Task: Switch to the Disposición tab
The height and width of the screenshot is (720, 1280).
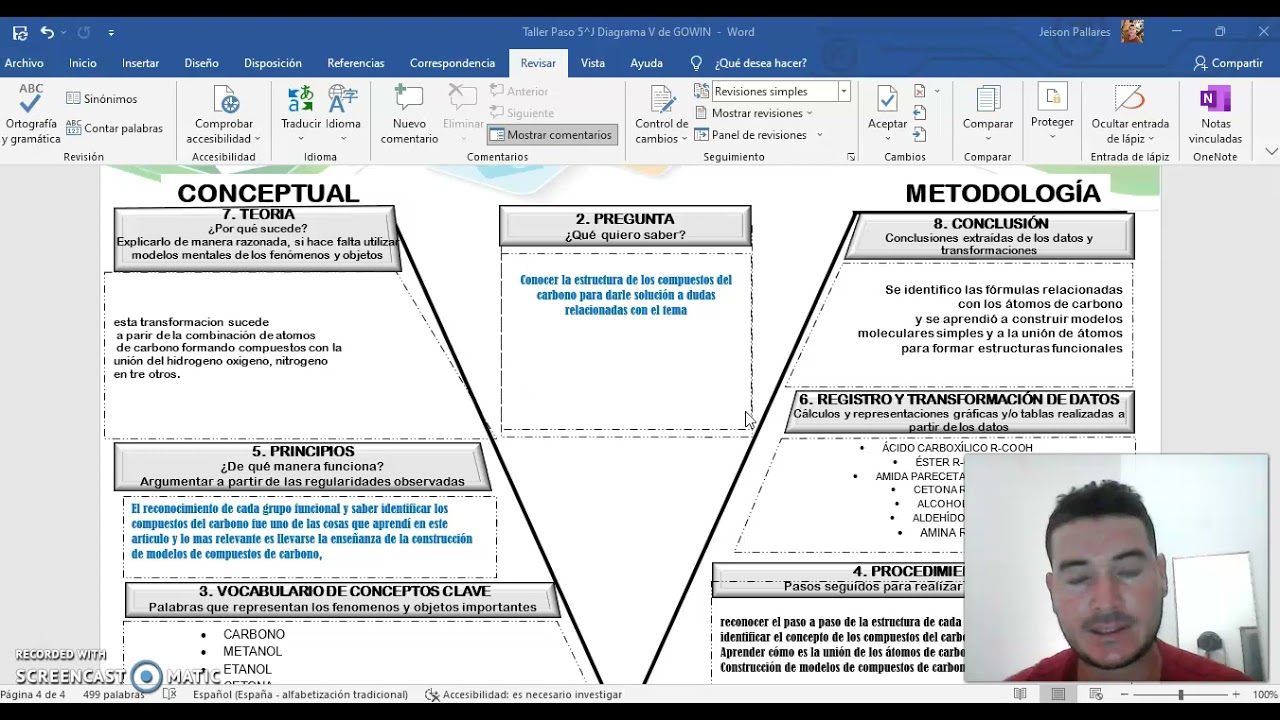Action: (272, 63)
